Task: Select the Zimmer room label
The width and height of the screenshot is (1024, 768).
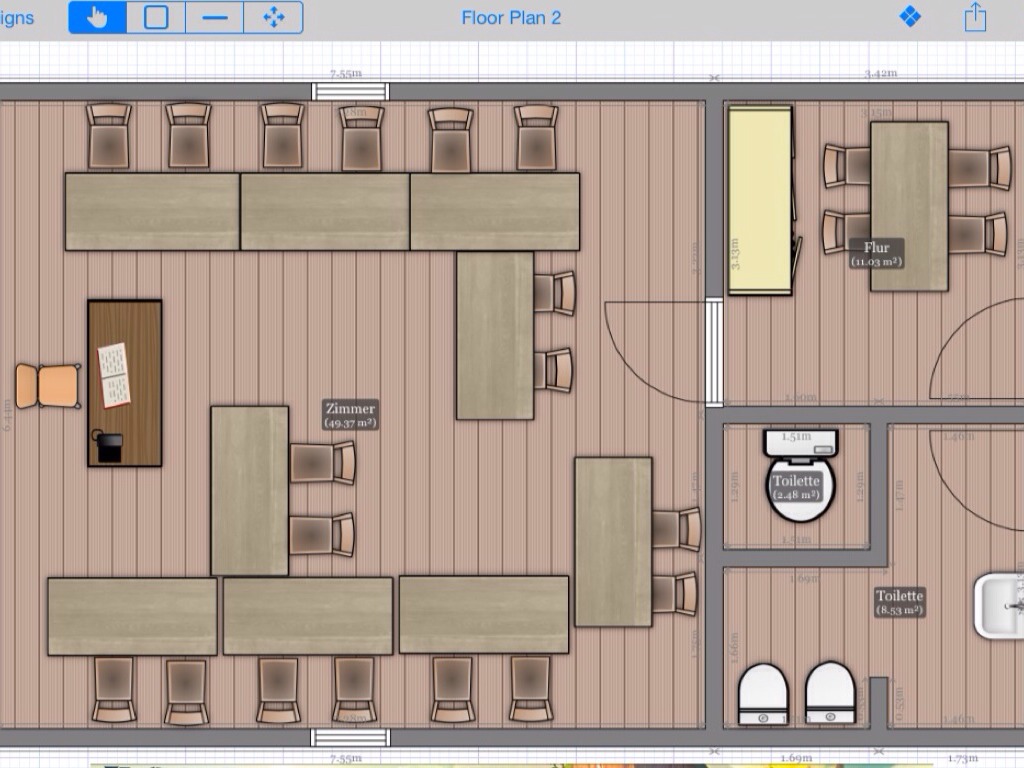Action: coord(350,415)
